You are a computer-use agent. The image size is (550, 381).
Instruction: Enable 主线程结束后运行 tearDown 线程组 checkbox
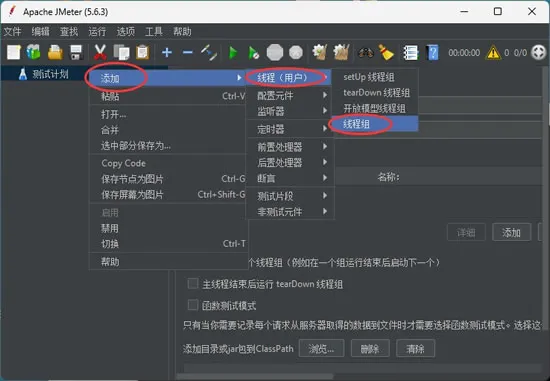tap(193, 283)
